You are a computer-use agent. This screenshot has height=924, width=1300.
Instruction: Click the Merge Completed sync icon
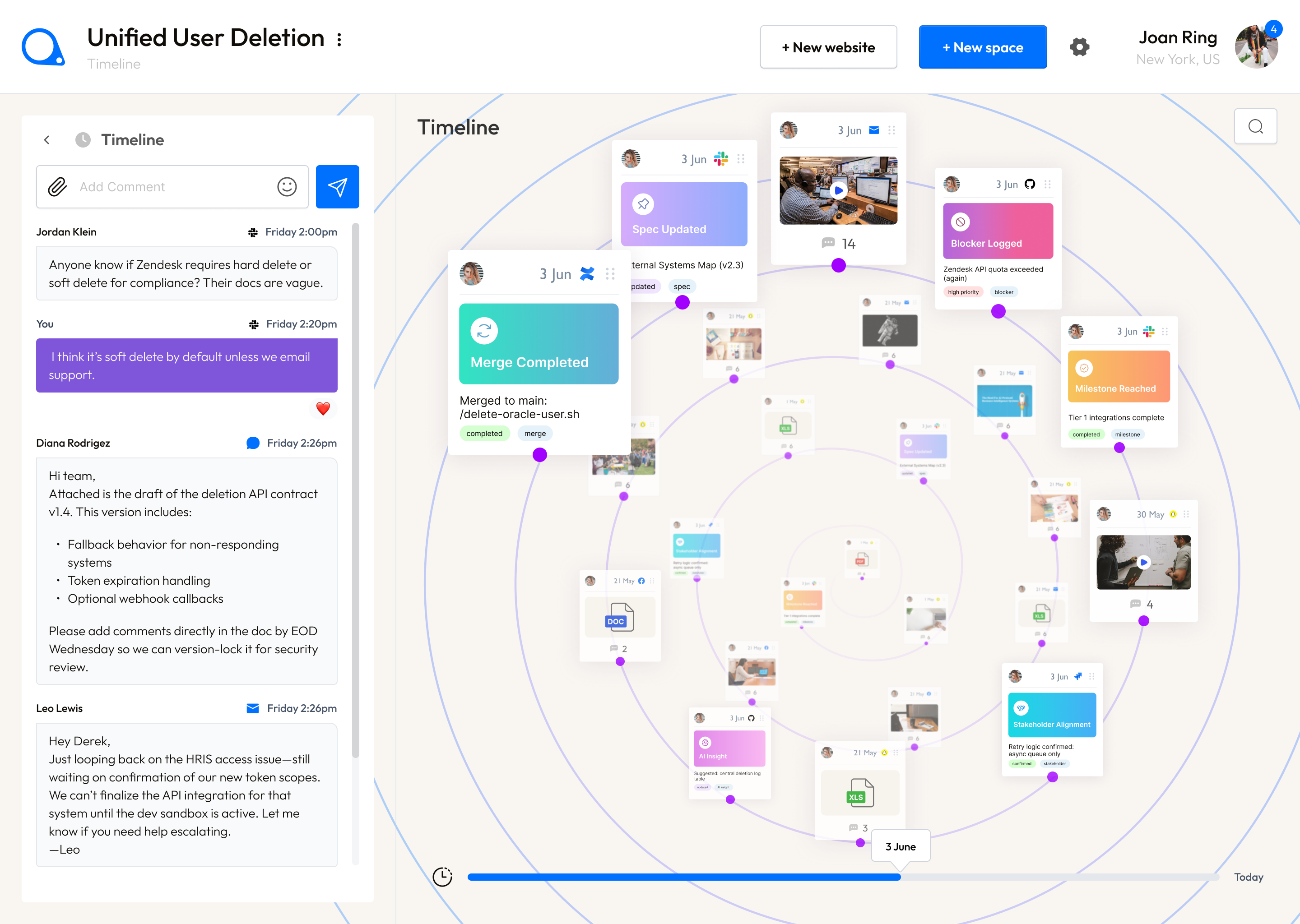[484, 331]
